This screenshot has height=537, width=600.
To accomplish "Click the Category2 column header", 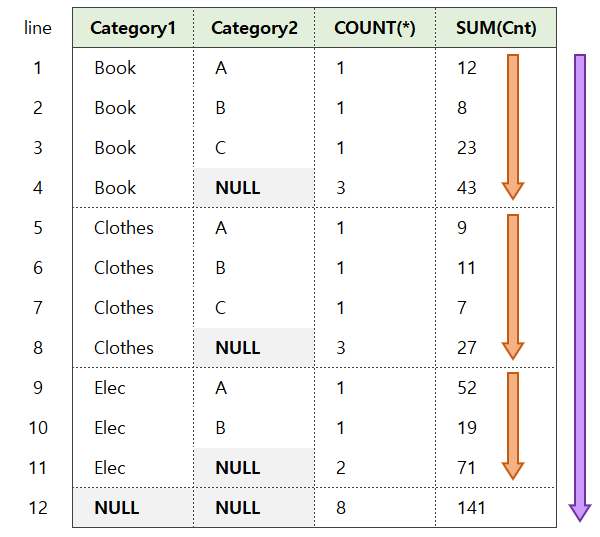I will 254,28.
